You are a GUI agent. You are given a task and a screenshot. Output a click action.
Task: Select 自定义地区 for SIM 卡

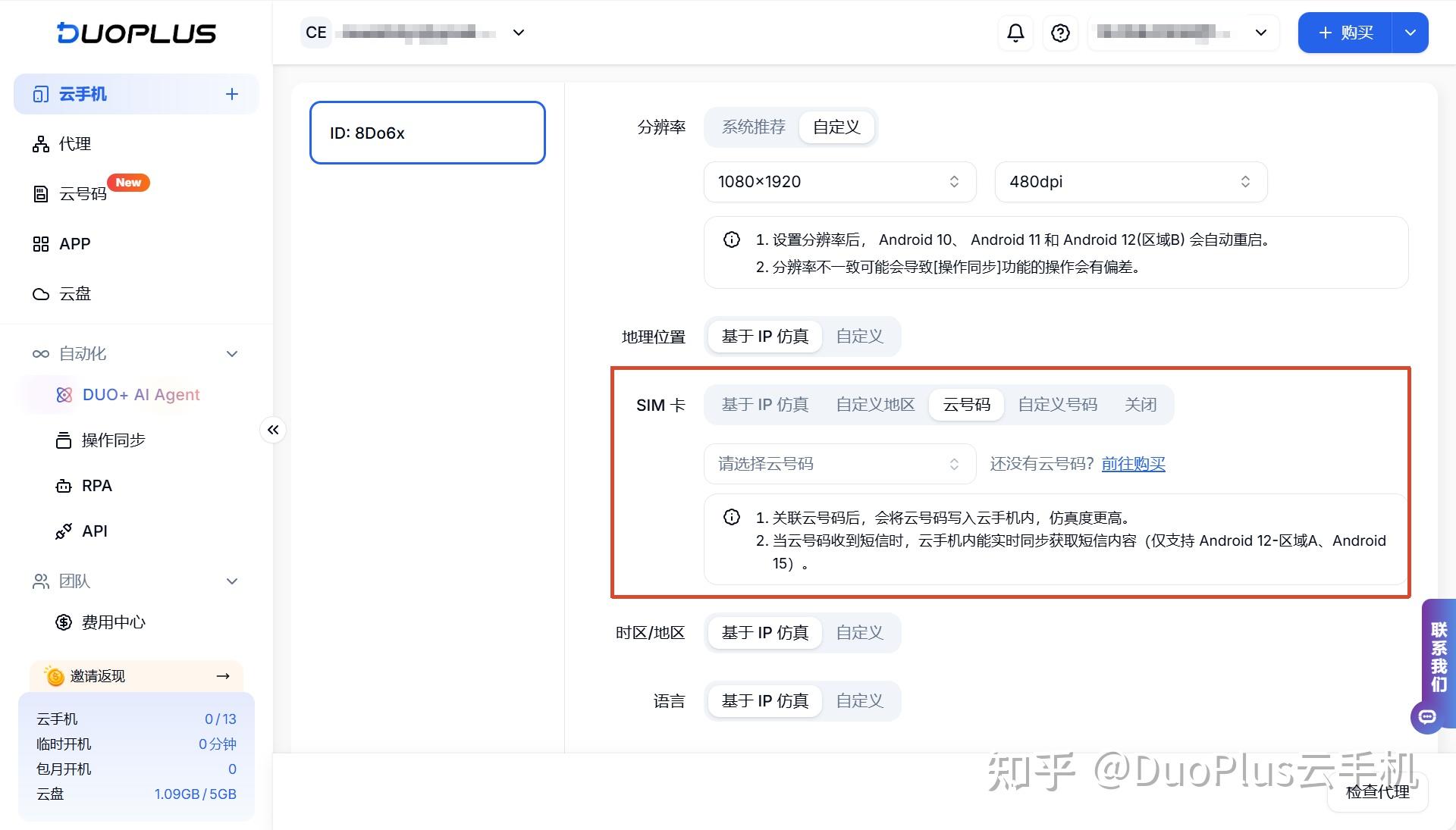[875, 405]
